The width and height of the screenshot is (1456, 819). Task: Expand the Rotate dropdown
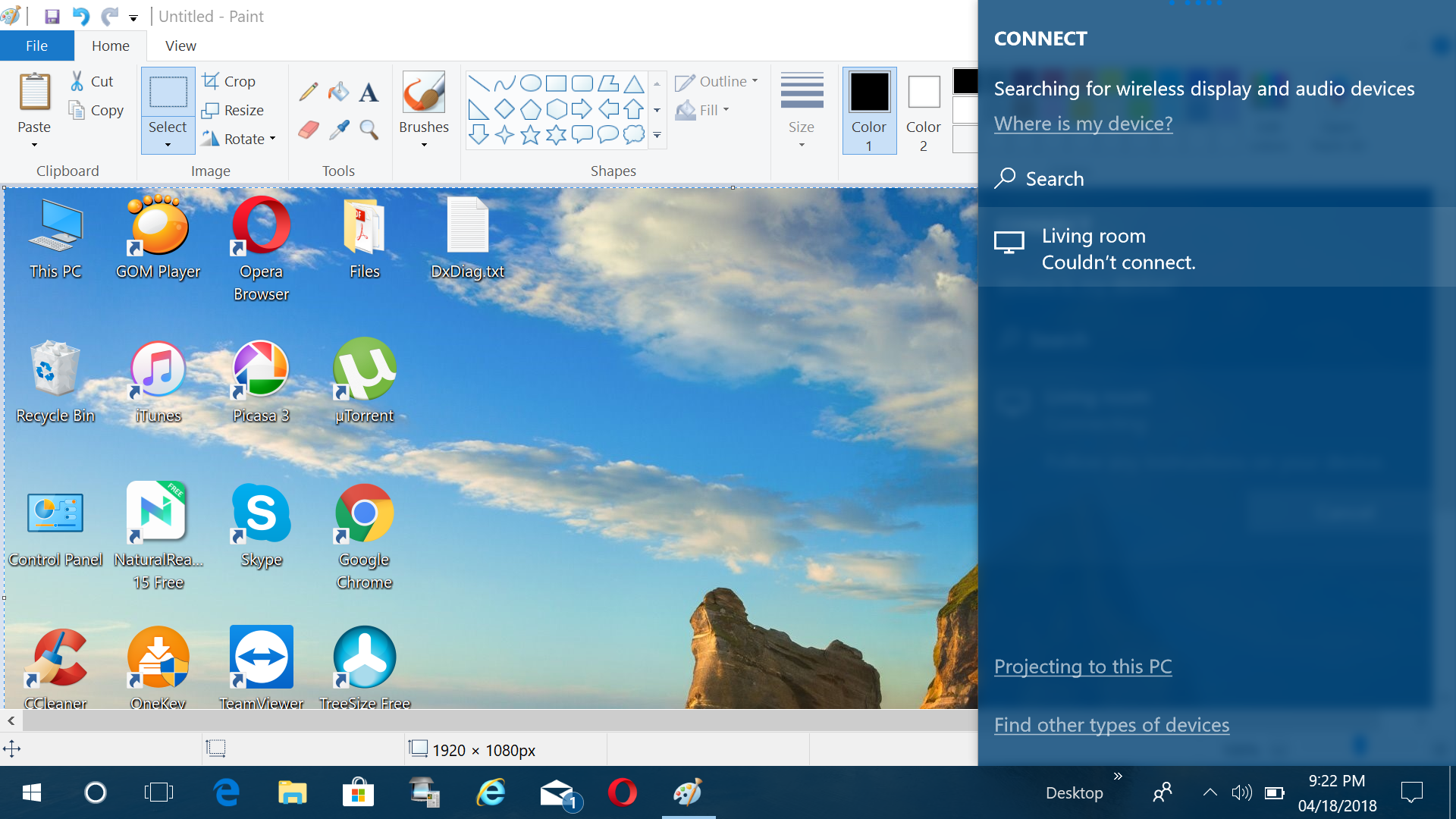click(x=272, y=139)
